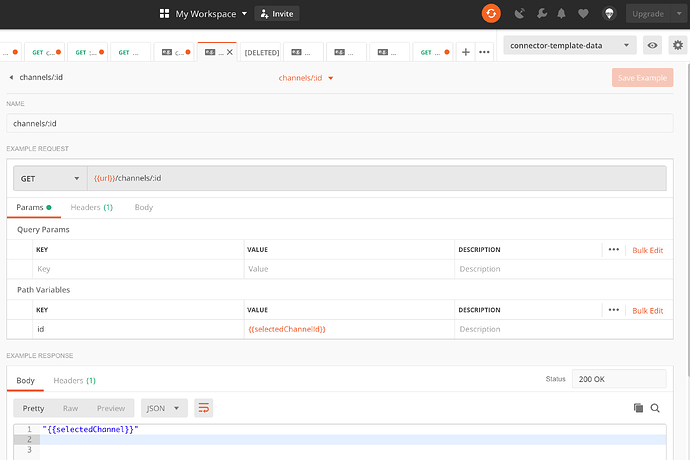The width and height of the screenshot is (690, 460).
Task: Click the Upgrade button
Action: 648,14
